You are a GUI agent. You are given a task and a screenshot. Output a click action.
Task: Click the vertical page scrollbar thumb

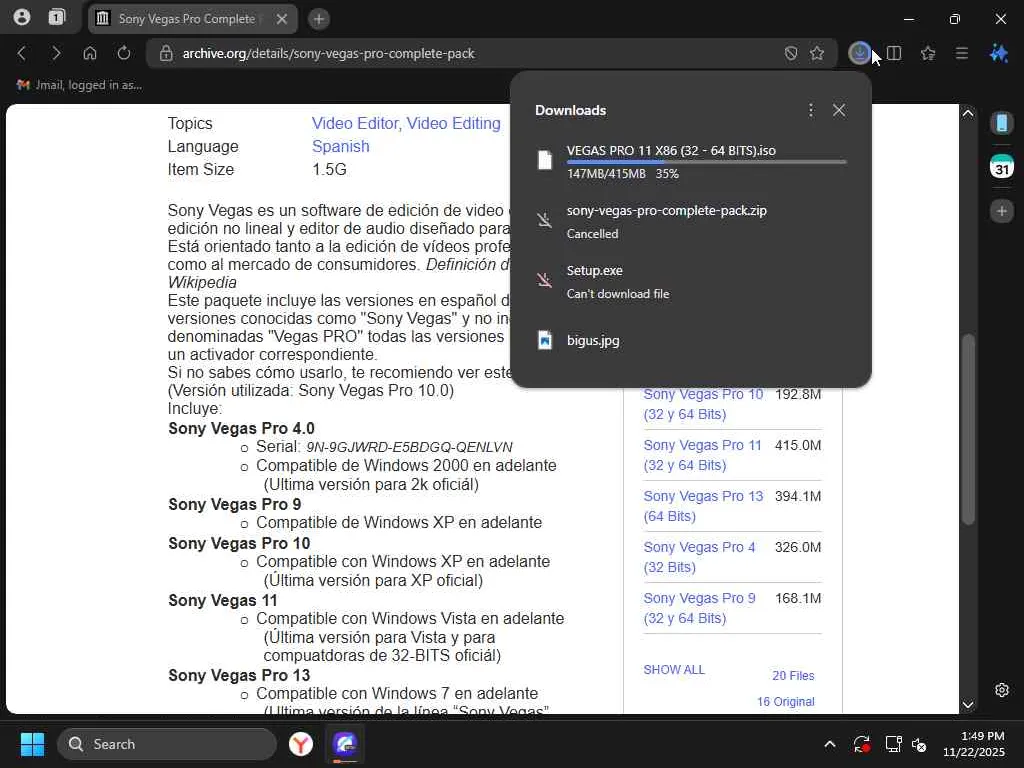tap(968, 429)
